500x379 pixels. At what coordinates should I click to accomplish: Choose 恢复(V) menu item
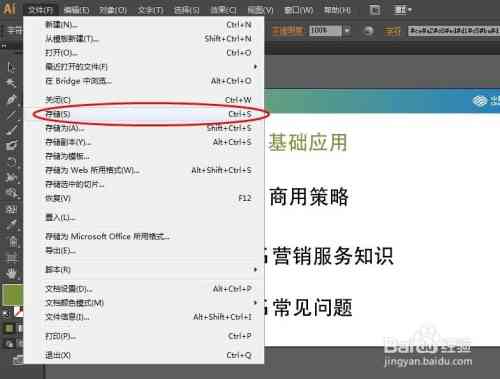(x=144, y=198)
